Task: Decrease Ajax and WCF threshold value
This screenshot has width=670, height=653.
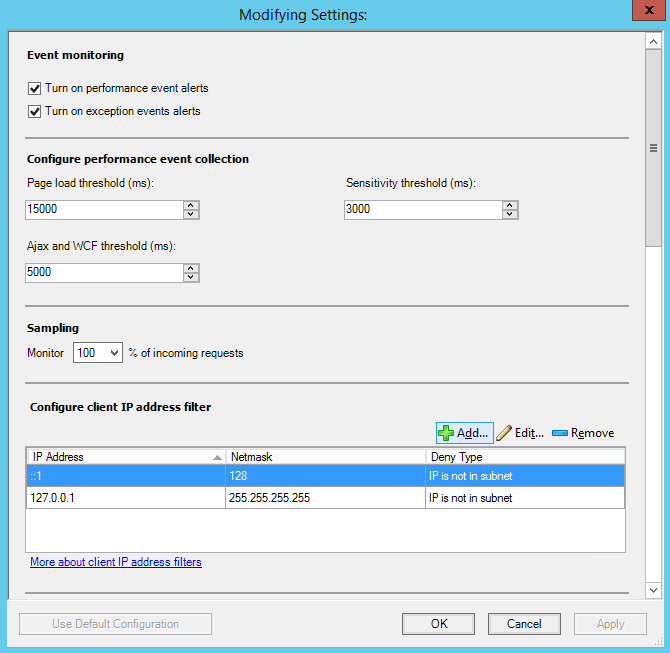Action: coord(191,277)
